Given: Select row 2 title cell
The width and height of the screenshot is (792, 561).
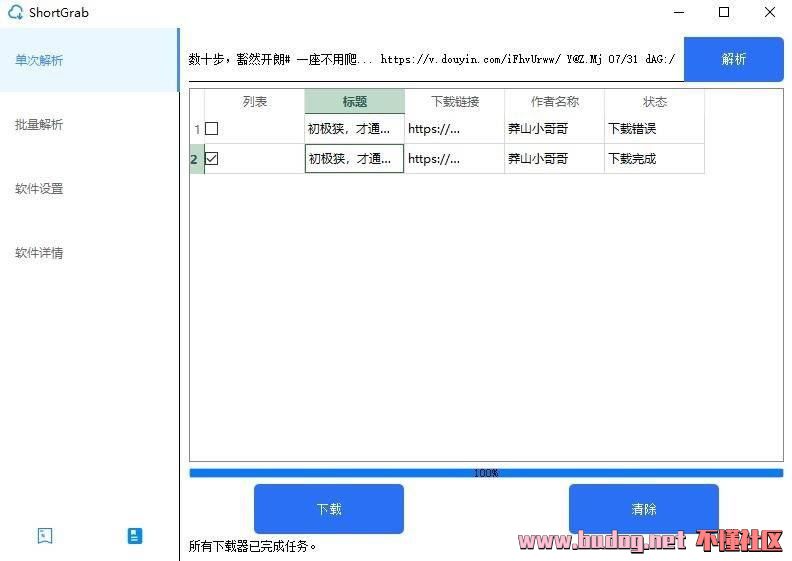Looking at the screenshot, I should pyautogui.click(x=355, y=159).
